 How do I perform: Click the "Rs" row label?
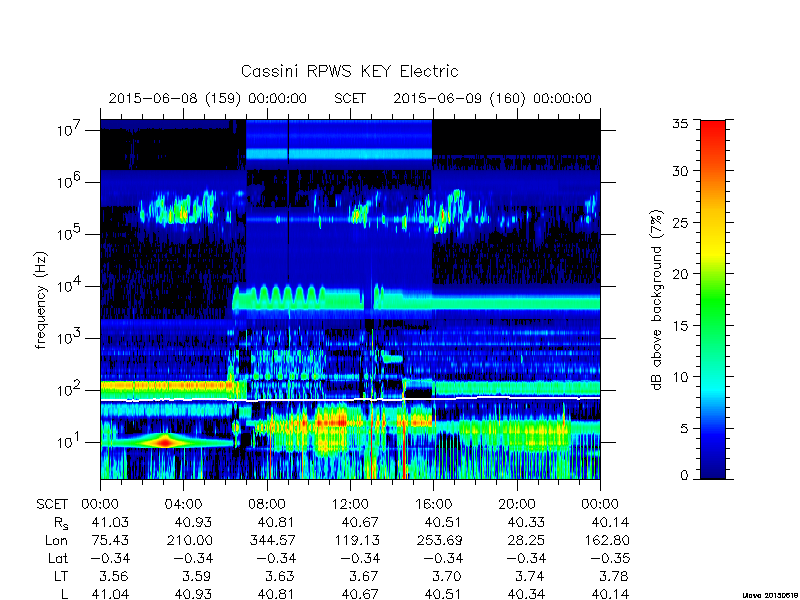60,523
